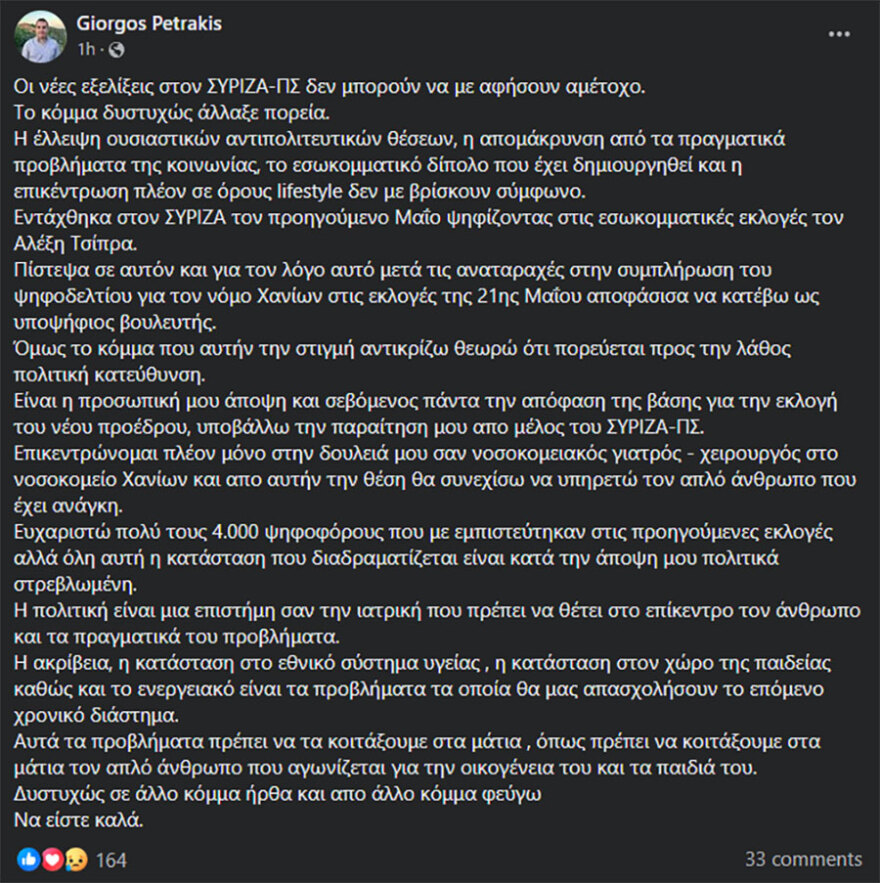
Task: Click the globe public-audience privacy icon
Action: click(115, 50)
